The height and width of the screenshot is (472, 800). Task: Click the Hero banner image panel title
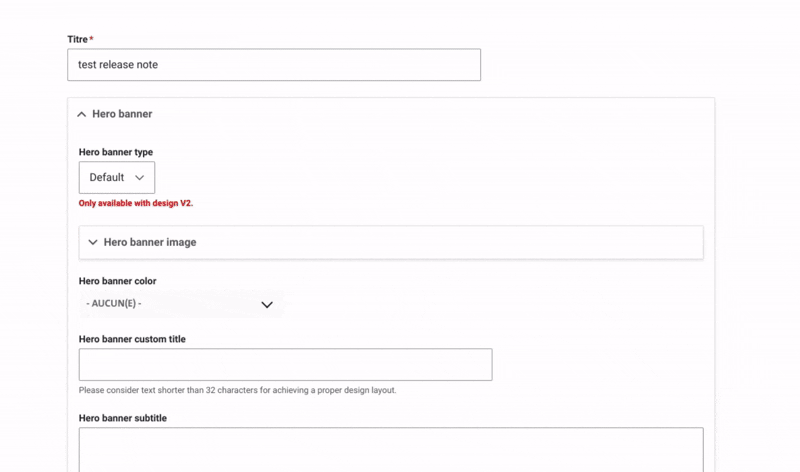[150, 242]
